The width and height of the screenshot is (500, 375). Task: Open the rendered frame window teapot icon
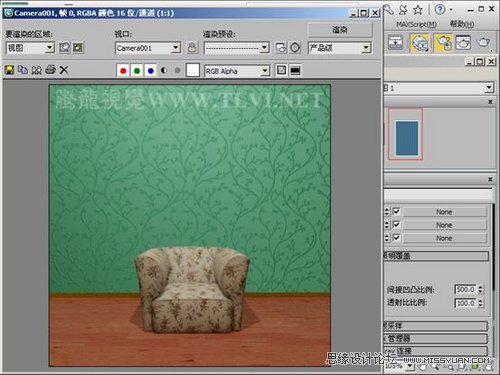463,42
